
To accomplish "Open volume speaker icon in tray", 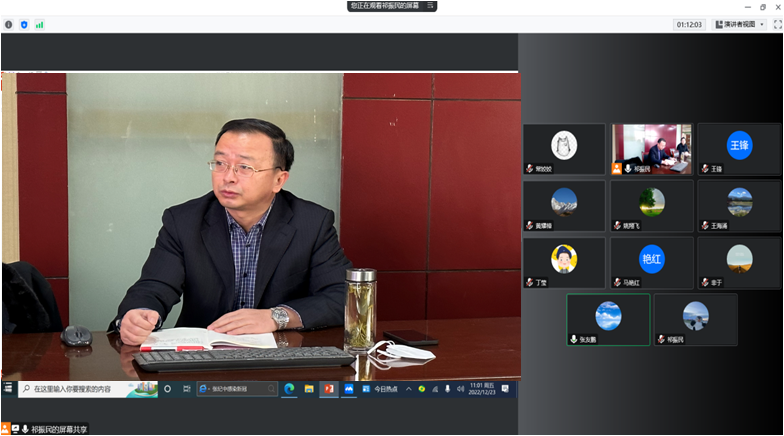I will point(460,388).
